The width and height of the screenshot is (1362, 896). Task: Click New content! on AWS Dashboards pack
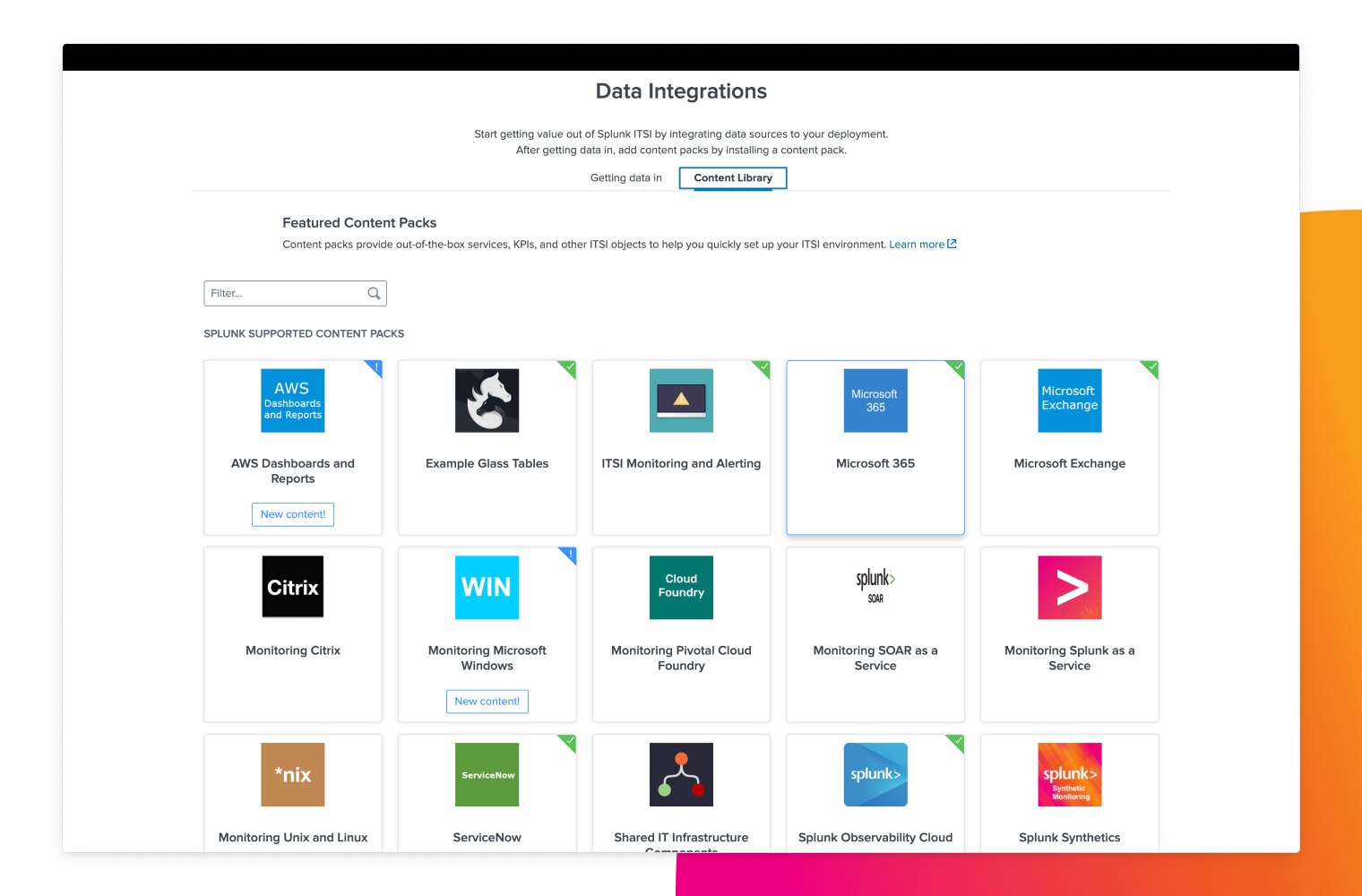tap(293, 514)
